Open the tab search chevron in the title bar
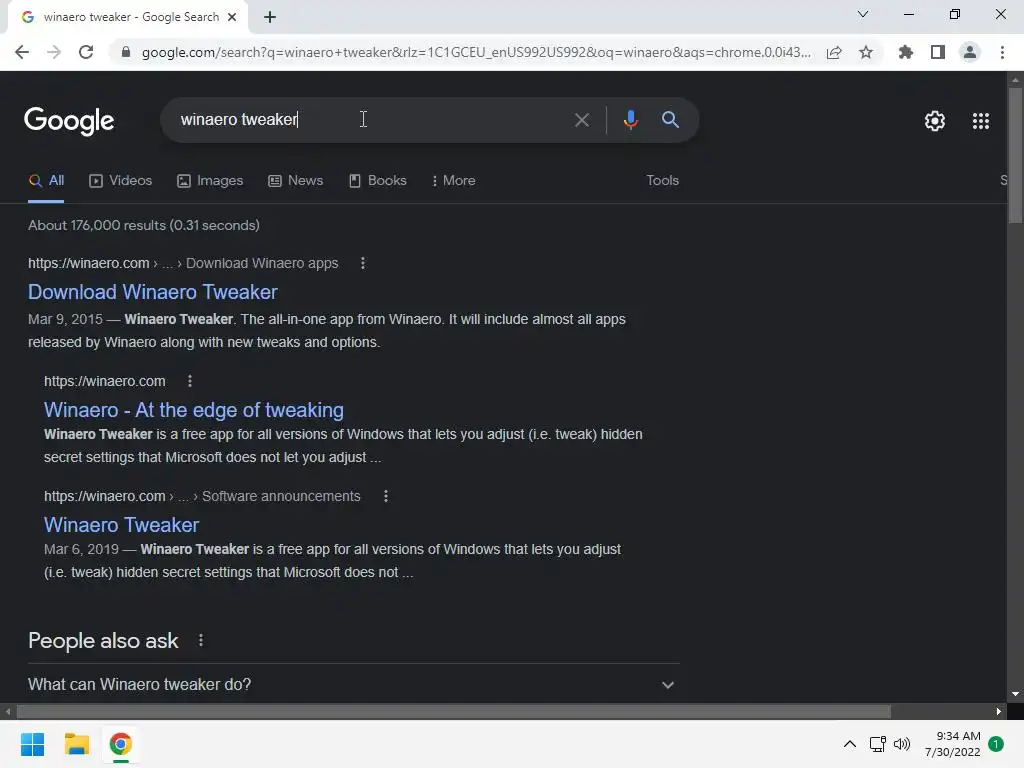The image size is (1024, 768). click(863, 14)
